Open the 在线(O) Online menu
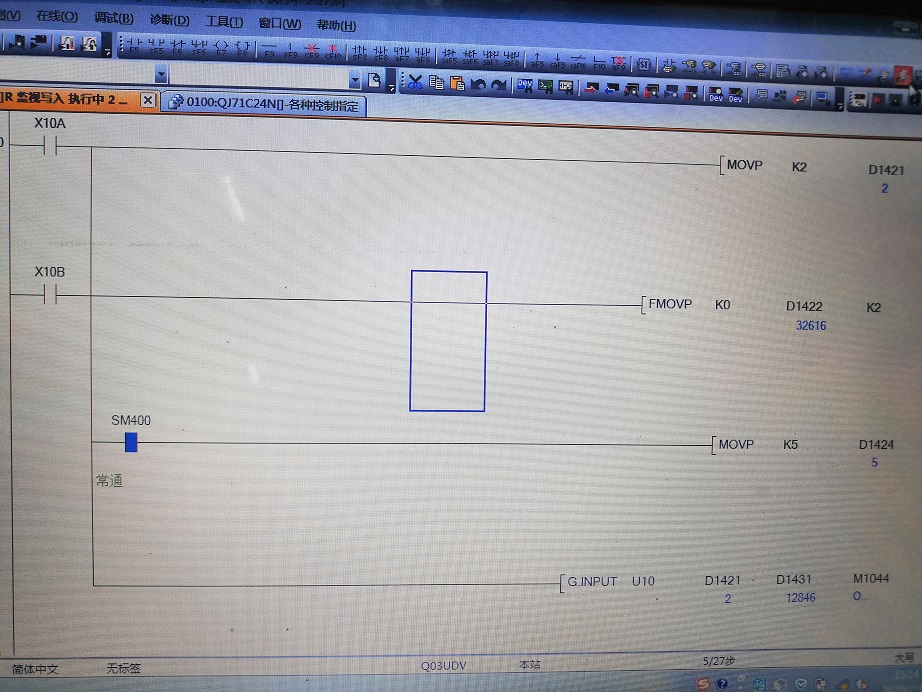The height and width of the screenshot is (692, 922). (x=56, y=19)
